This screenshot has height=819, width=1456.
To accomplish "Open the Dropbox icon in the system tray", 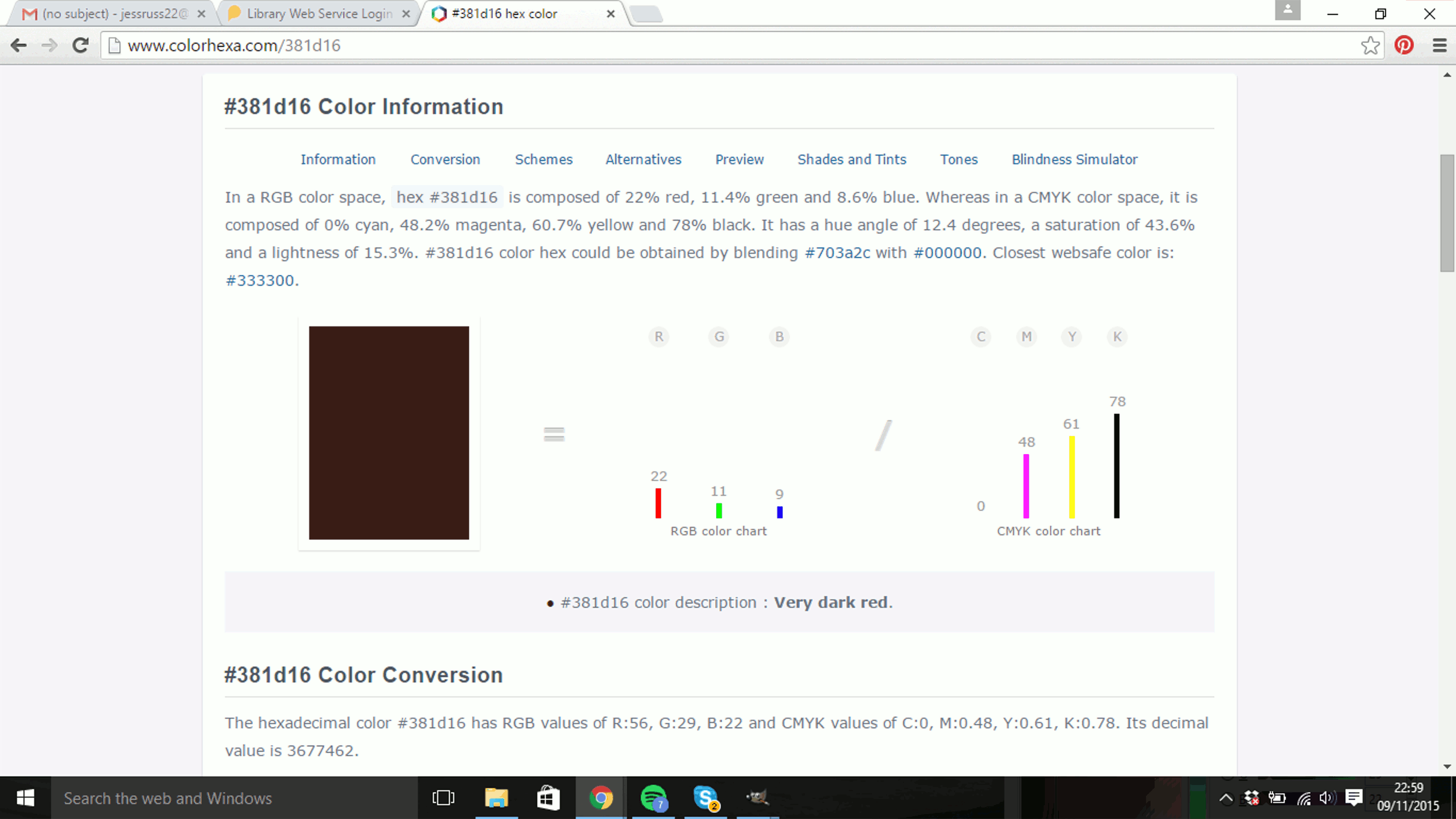I will pyautogui.click(x=1251, y=798).
